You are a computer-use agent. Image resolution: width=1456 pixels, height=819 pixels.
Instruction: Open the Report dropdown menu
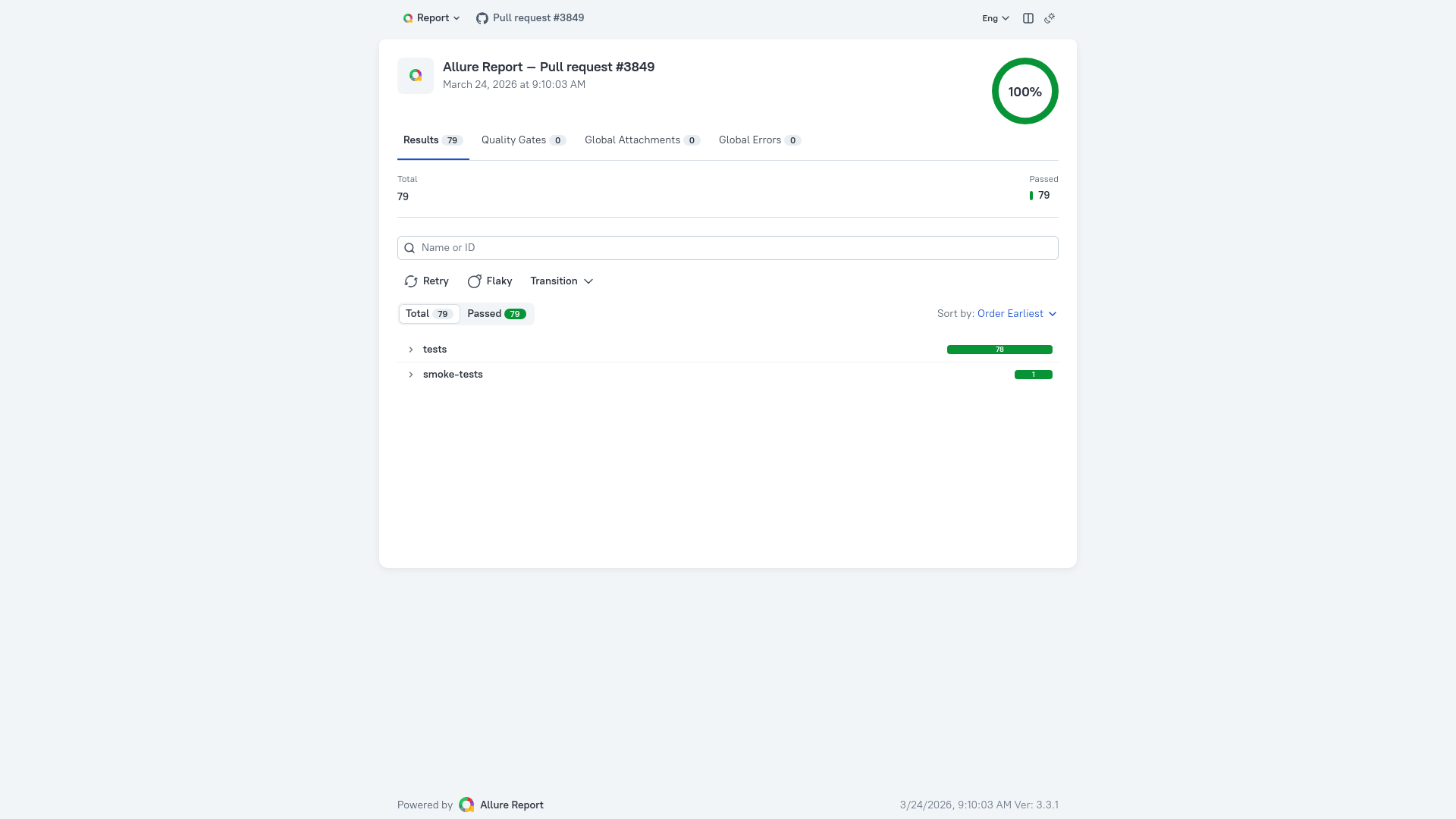click(x=431, y=18)
